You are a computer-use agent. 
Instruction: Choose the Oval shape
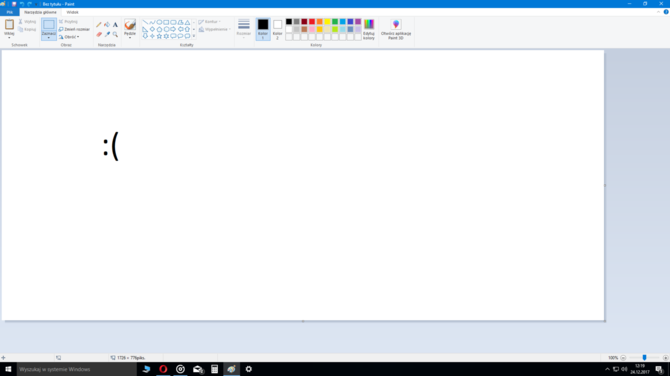[159, 22]
